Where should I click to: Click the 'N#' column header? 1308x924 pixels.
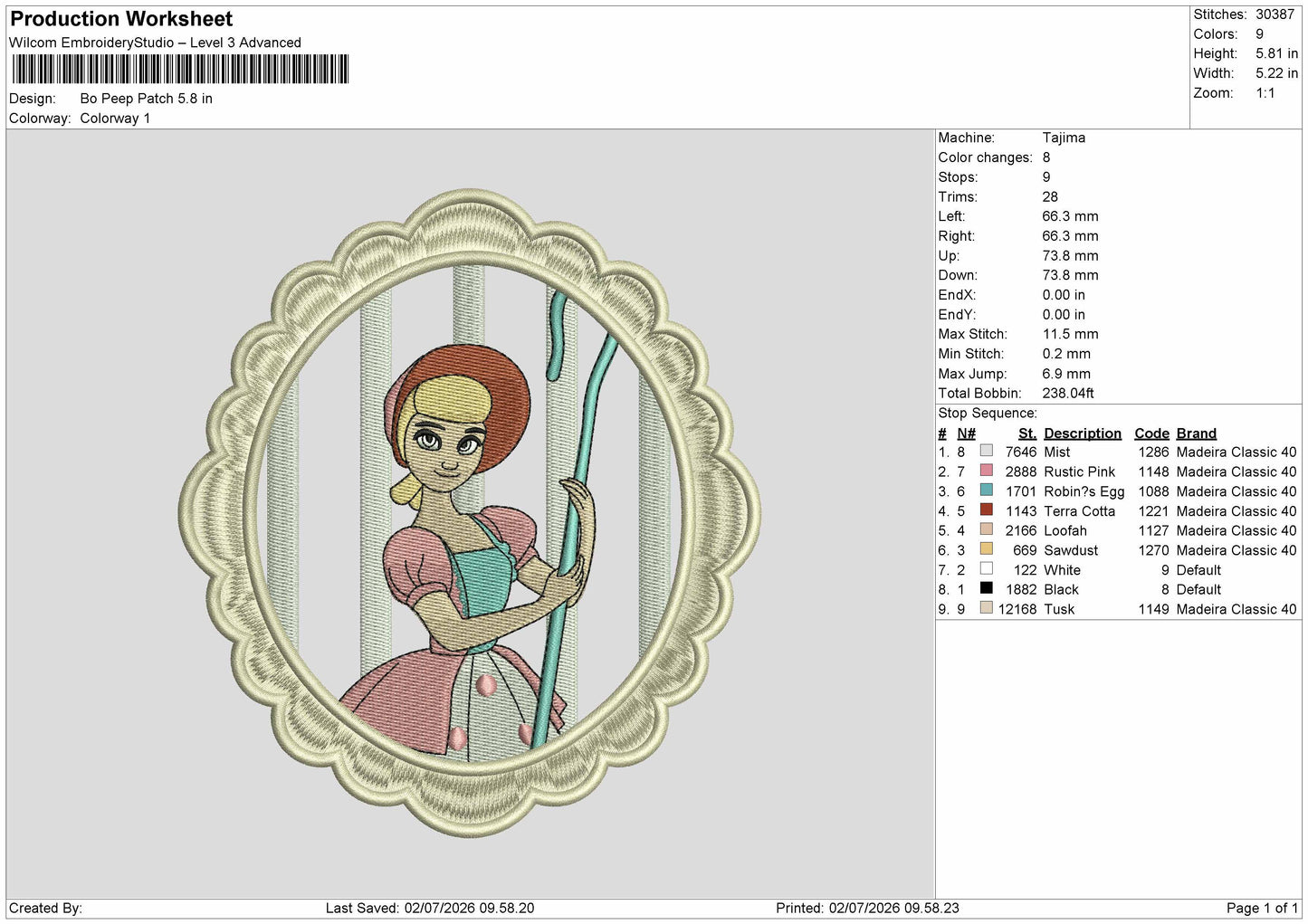pyautogui.click(x=967, y=433)
